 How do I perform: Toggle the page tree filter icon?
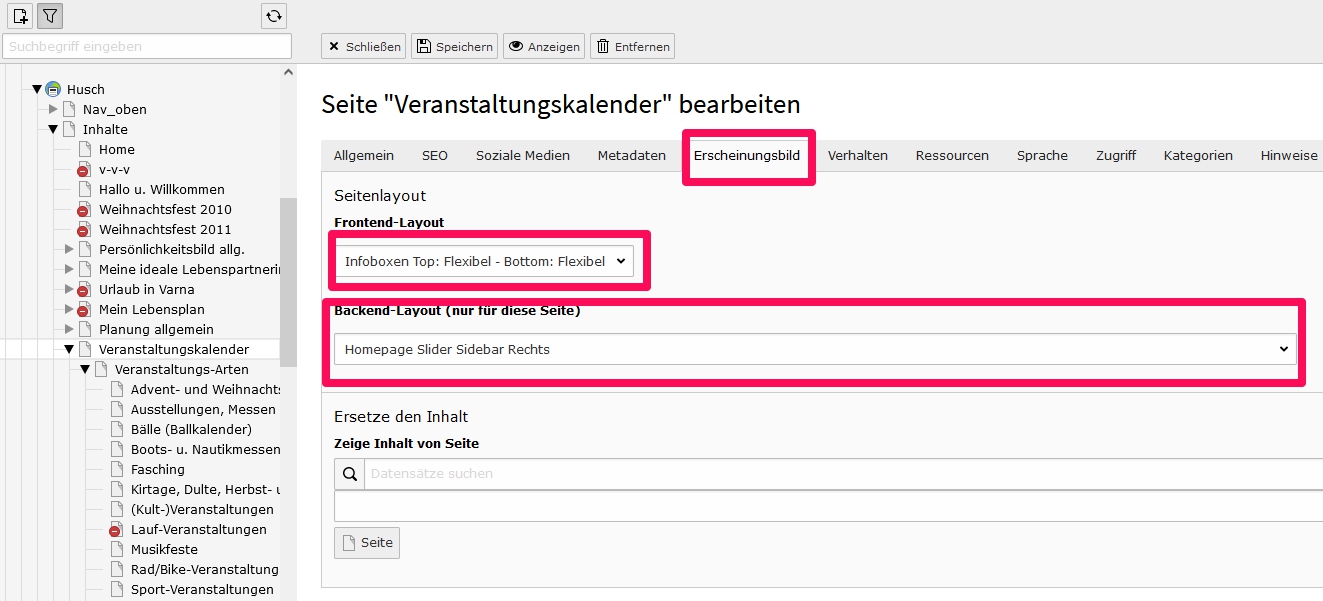click(x=50, y=15)
